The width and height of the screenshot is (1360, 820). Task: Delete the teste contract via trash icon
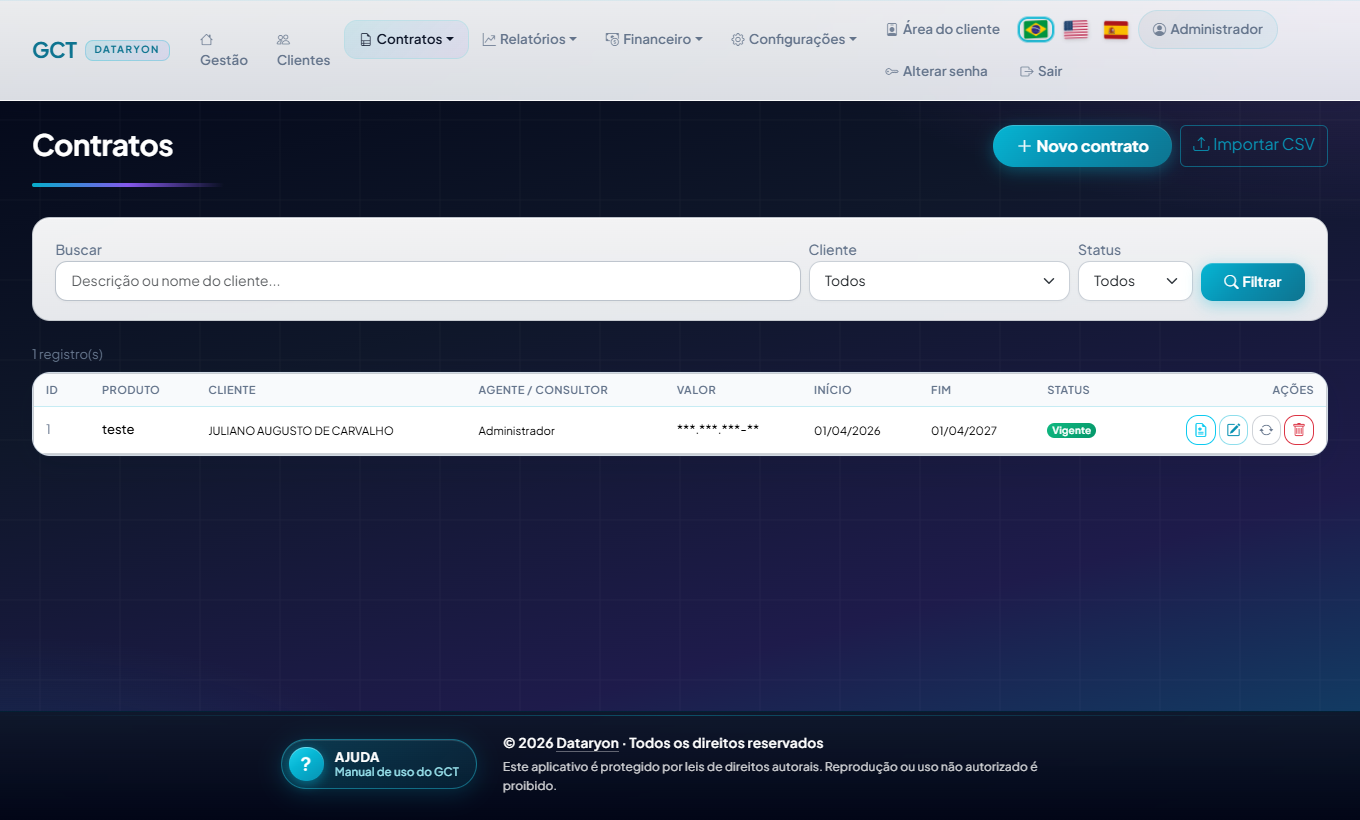click(x=1299, y=430)
